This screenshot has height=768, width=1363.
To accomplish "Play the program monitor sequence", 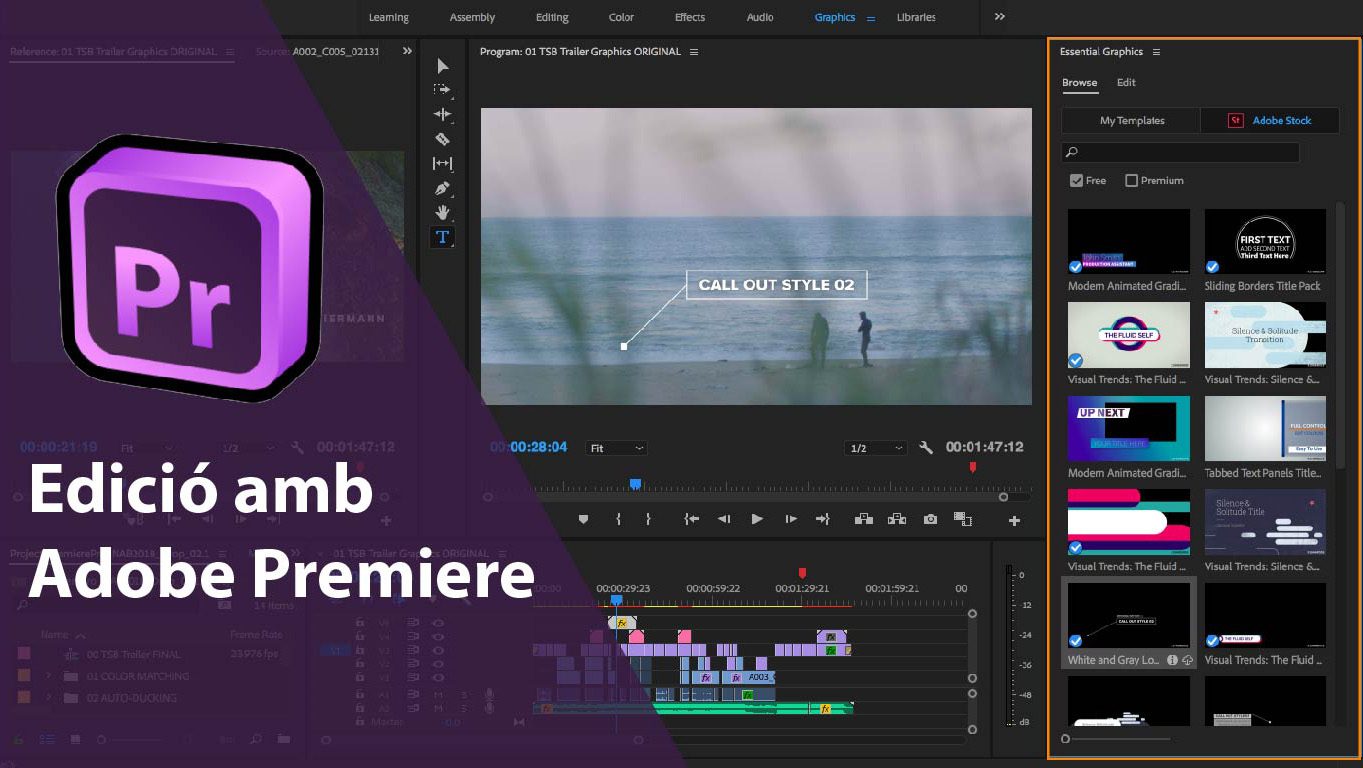I will coord(757,519).
